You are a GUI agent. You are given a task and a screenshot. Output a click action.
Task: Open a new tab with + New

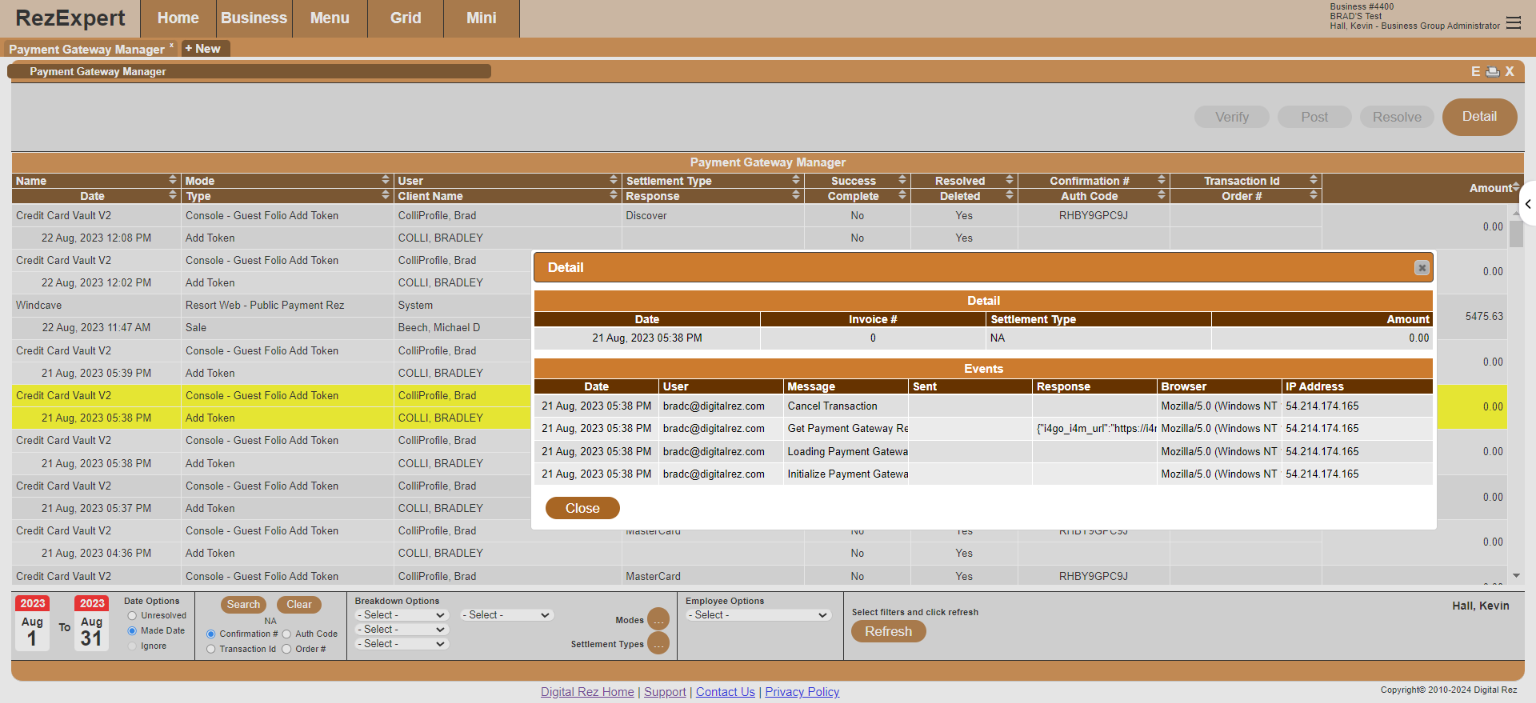206,49
